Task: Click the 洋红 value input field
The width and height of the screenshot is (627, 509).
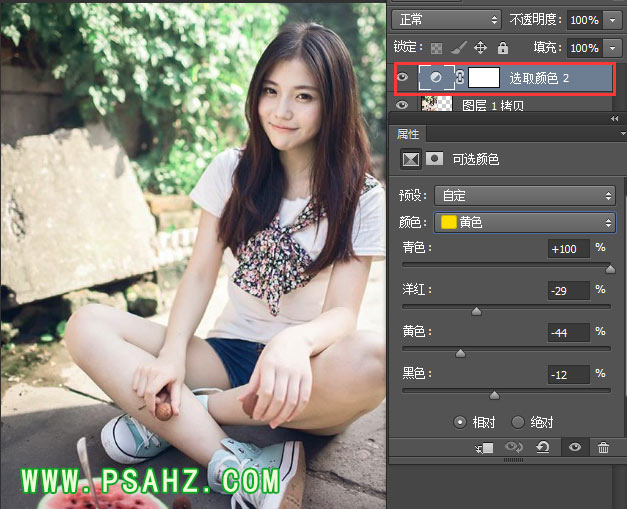Action: (568, 290)
